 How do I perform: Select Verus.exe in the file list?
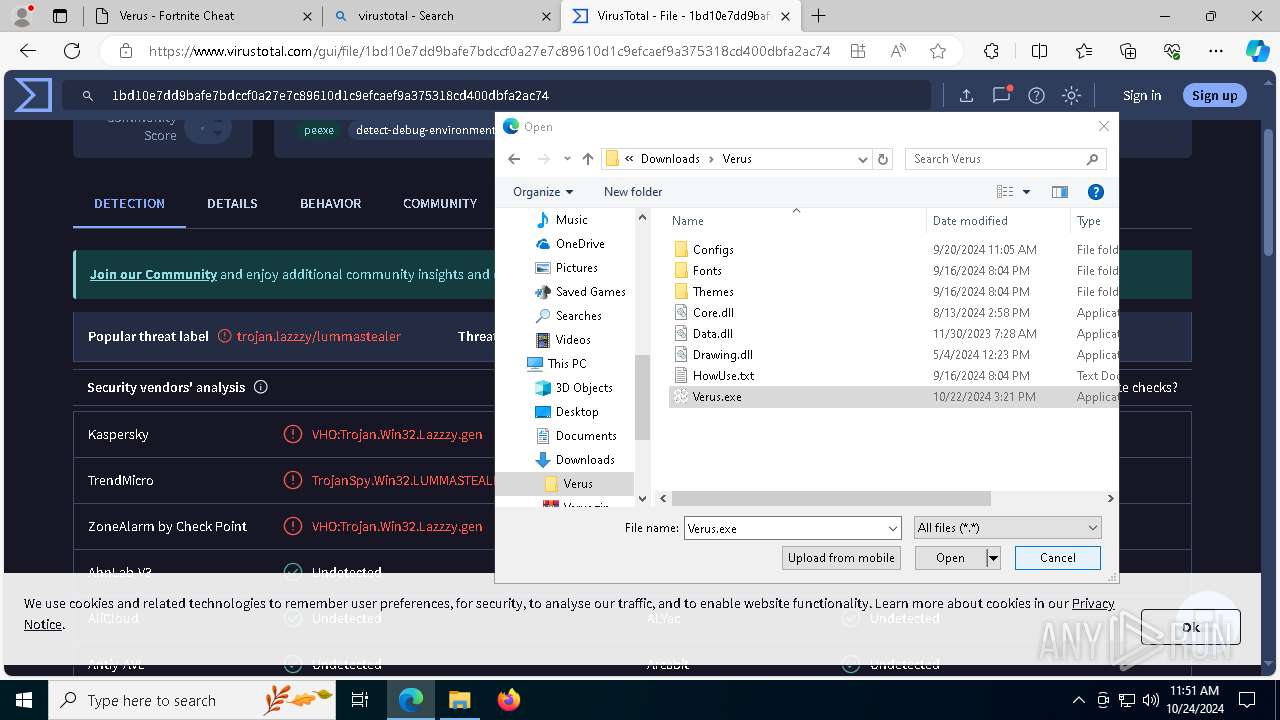pos(717,397)
